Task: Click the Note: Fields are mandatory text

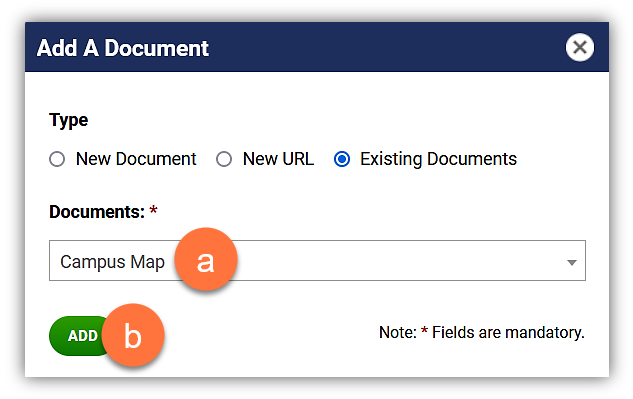Action: pyautogui.click(x=482, y=333)
